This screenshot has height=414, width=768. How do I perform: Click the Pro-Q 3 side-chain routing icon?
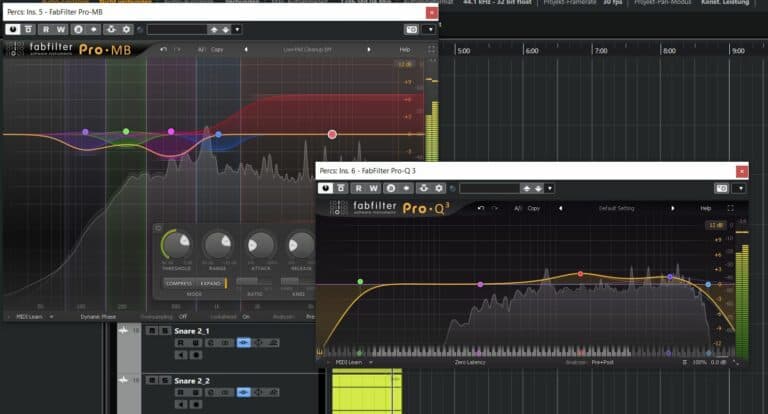click(424, 188)
